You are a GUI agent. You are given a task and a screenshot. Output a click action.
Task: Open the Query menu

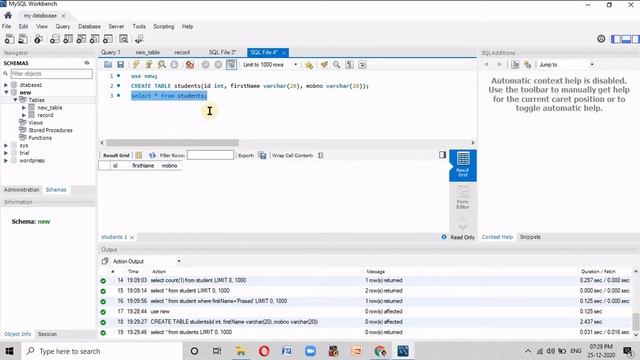click(62, 27)
